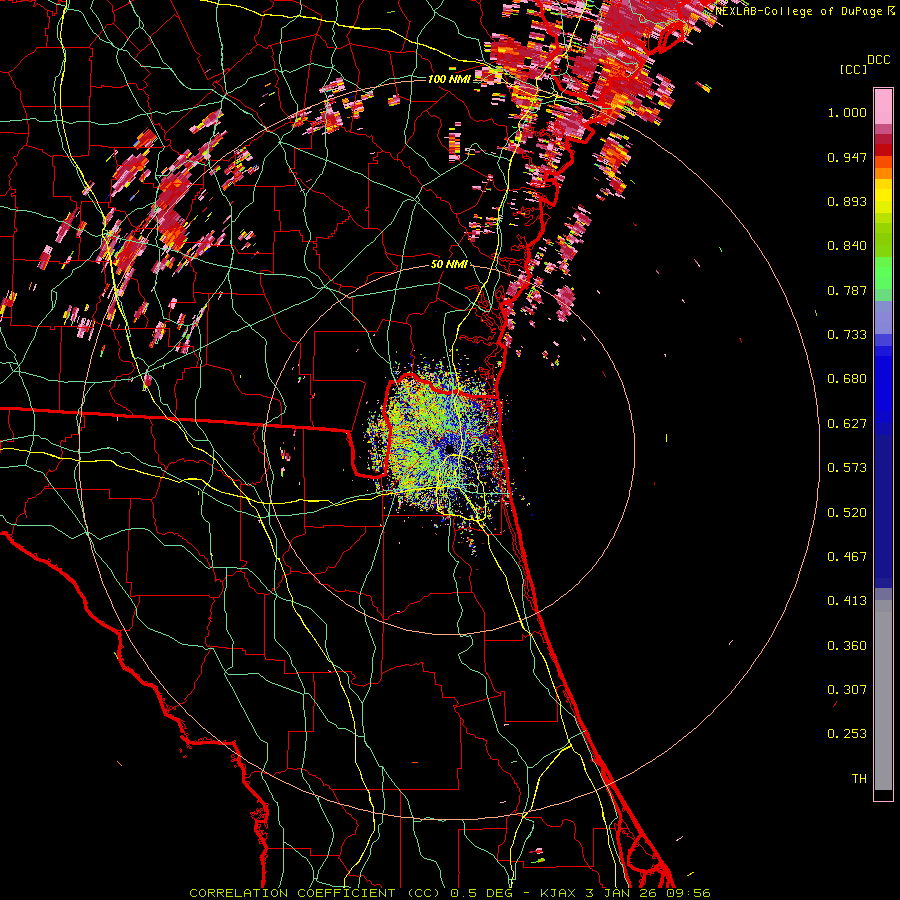
Task: Select the 0.733 color scale value
Action: [847, 335]
